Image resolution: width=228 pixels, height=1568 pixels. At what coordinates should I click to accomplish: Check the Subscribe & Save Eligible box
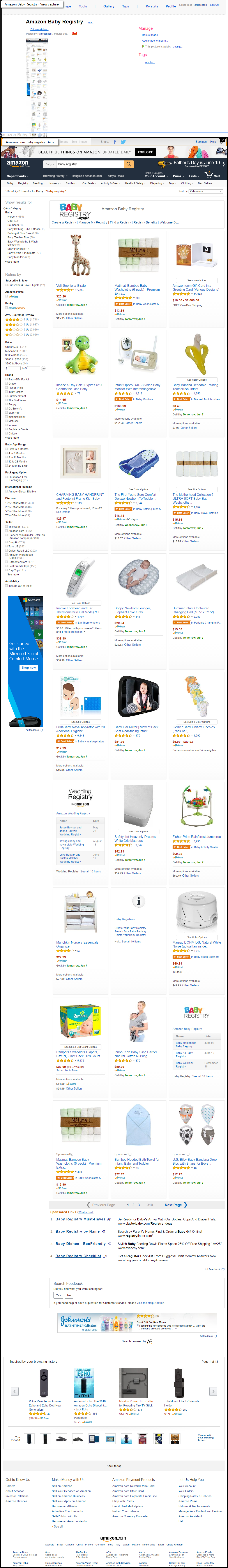pyautogui.click(x=7, y=285)
